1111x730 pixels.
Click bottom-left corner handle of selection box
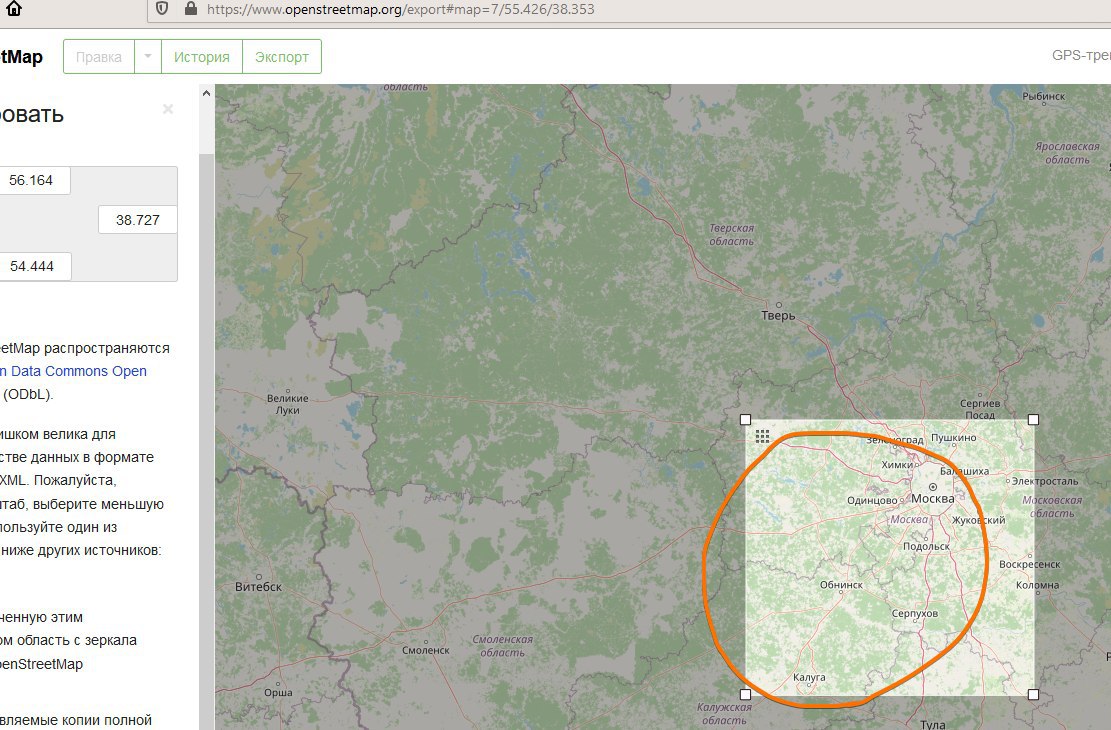tap(745, 695)
